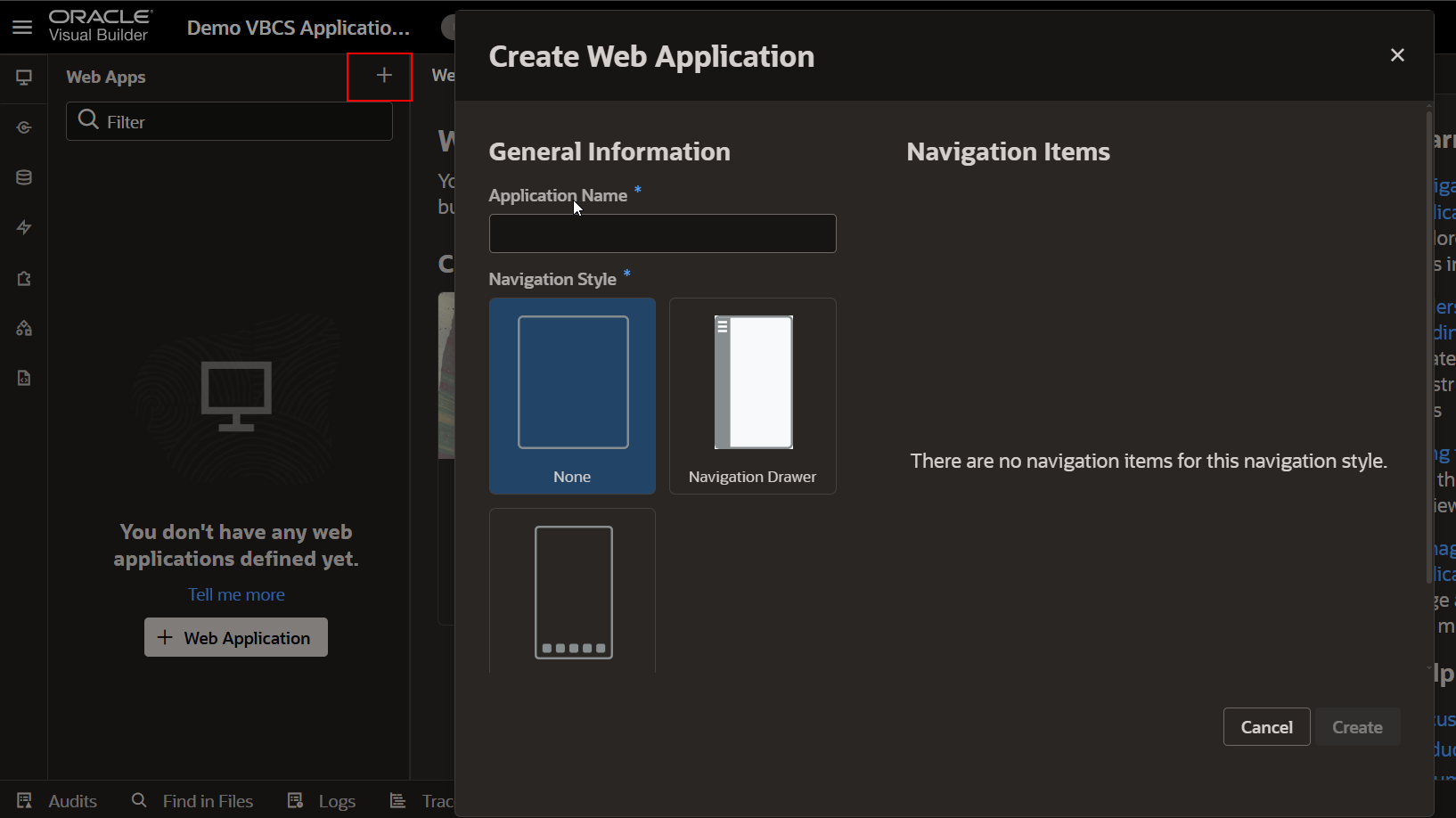Click the Cancel button
Image resolution: width=1456 pixels, height=818 pixels.
(x=1266, y=727)
